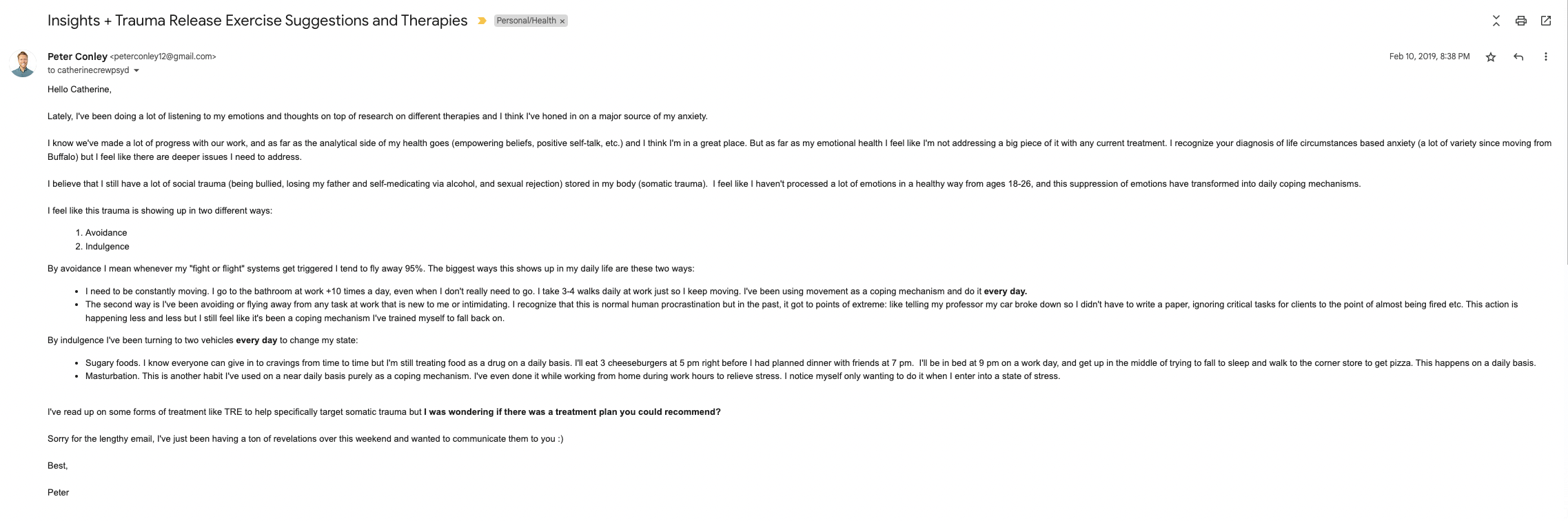Select the Feb 10, 2019 timestamp

click(x=1429, y=57)
